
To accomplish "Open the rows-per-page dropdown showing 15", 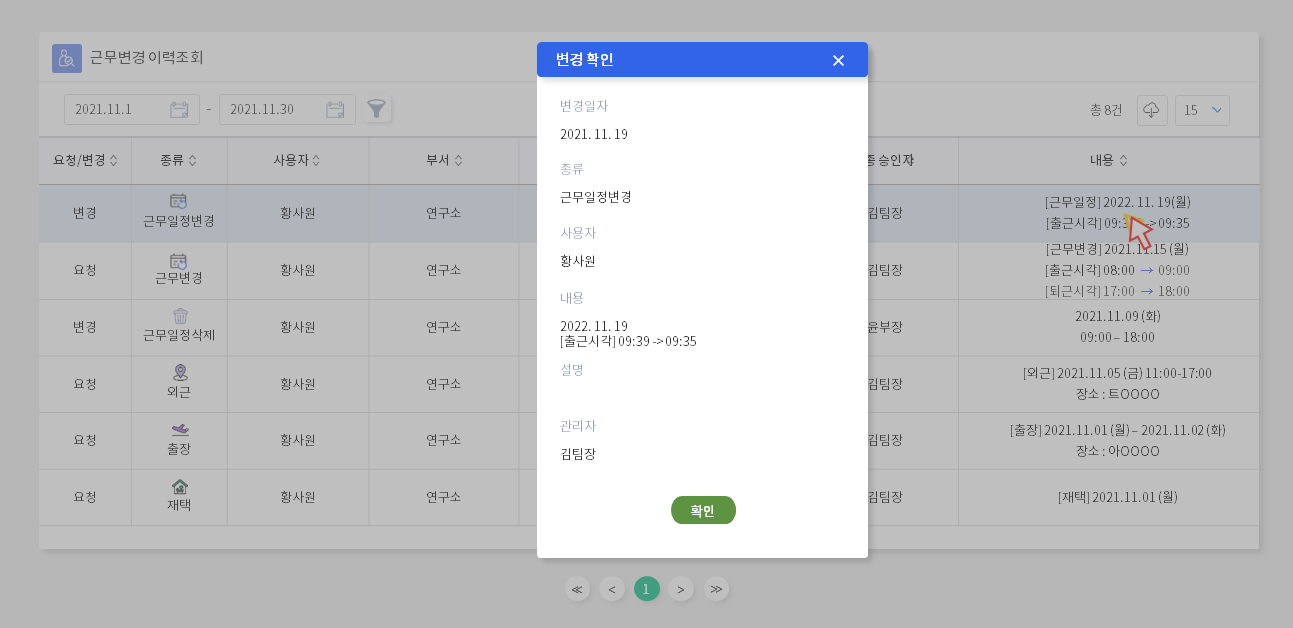I will pyautogui.click(x=1202, y=110).
